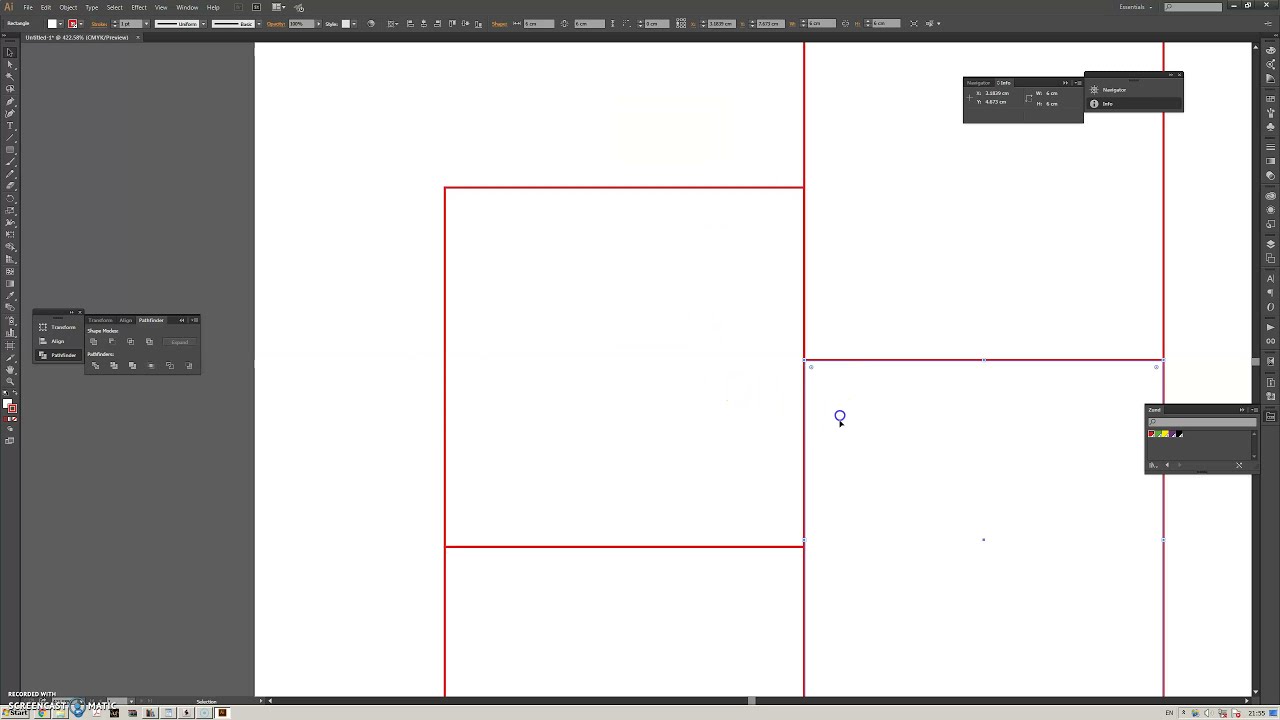
Task: Click the Minus Front shape mode icon
Action: pyautogui.click(x=112, y=342)
